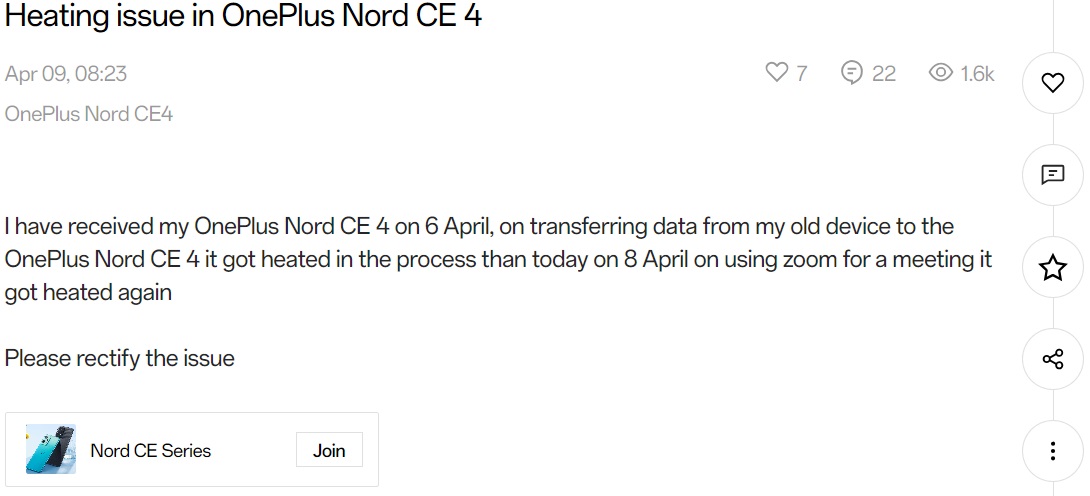Open the Nord CE Series phone thumbnail
The height and width of the screenshot is (496, 1090).
pyautogui.click(x=51, y=449)
